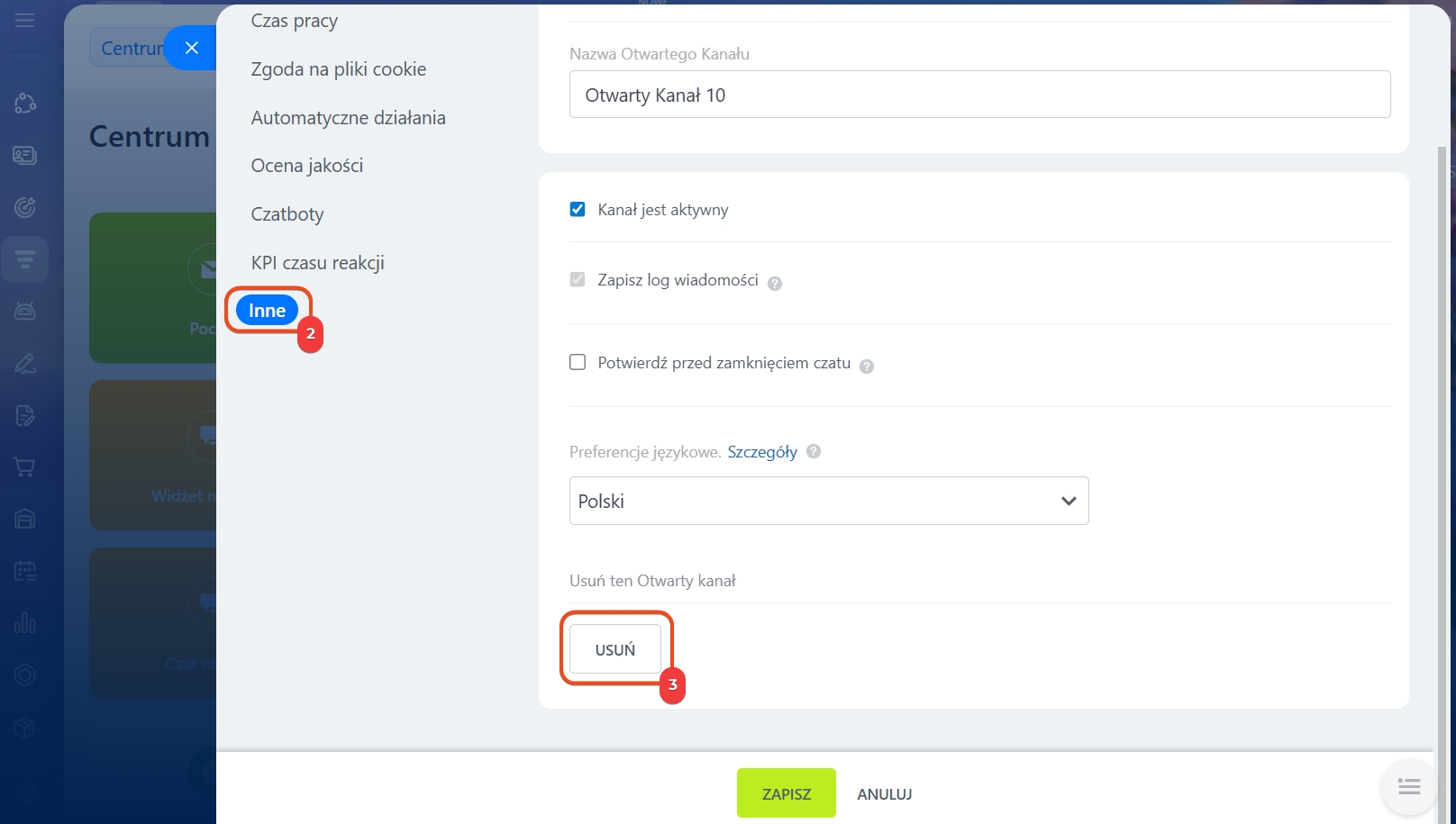Uncheck the Kanał jest aktywny checkbox

578,210
